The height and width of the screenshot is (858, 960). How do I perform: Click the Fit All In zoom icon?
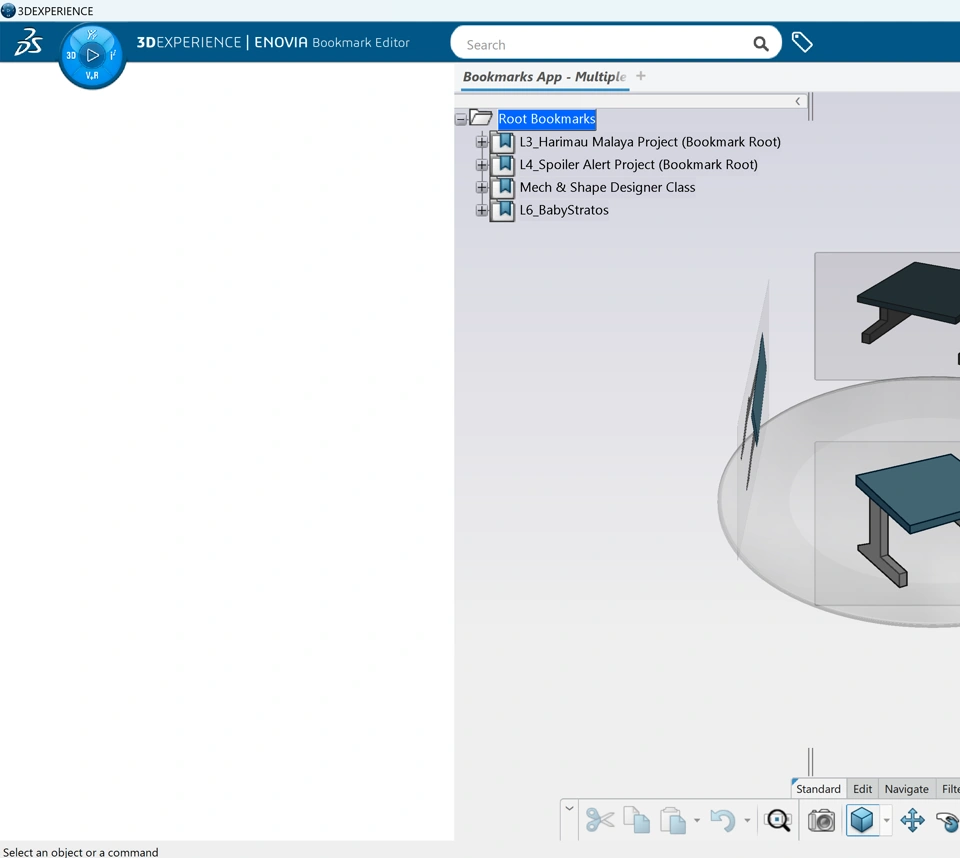click(778, 820)
